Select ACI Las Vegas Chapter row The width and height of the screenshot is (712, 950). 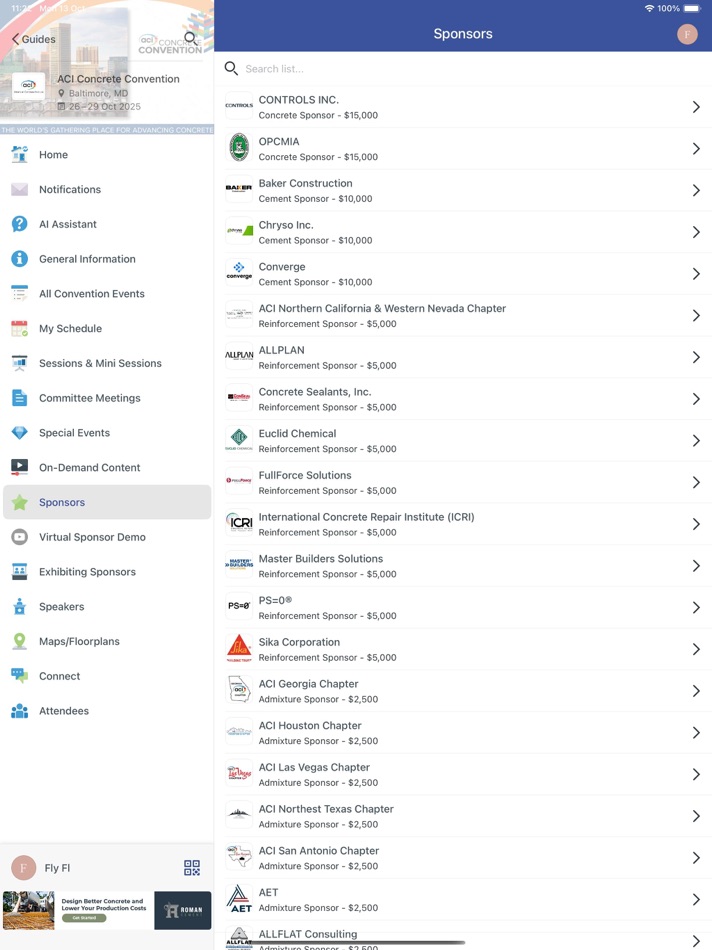[x=464, y=775]
